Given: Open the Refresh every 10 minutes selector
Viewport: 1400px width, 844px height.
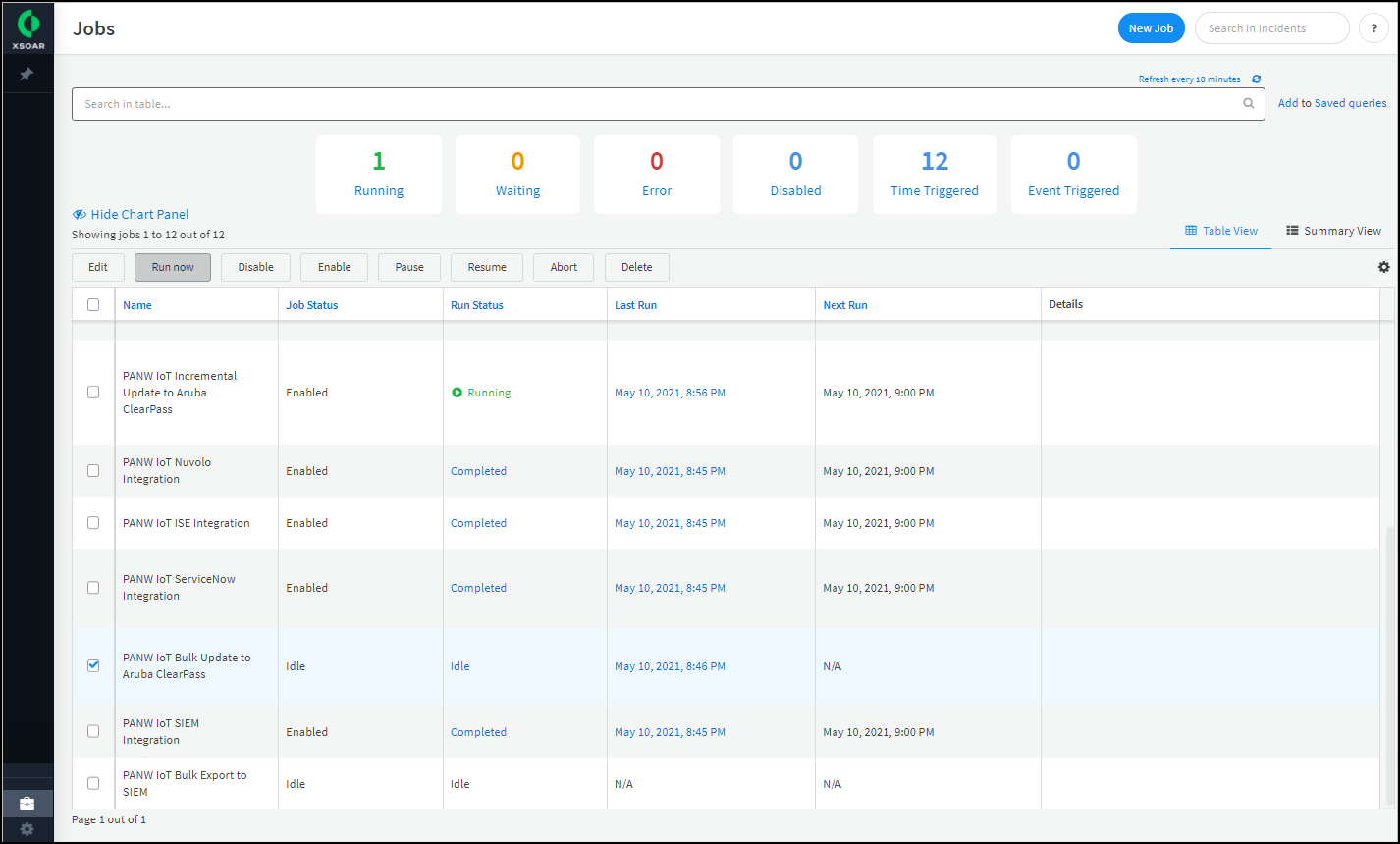Looking at the screenshot, I should 1189,79.
